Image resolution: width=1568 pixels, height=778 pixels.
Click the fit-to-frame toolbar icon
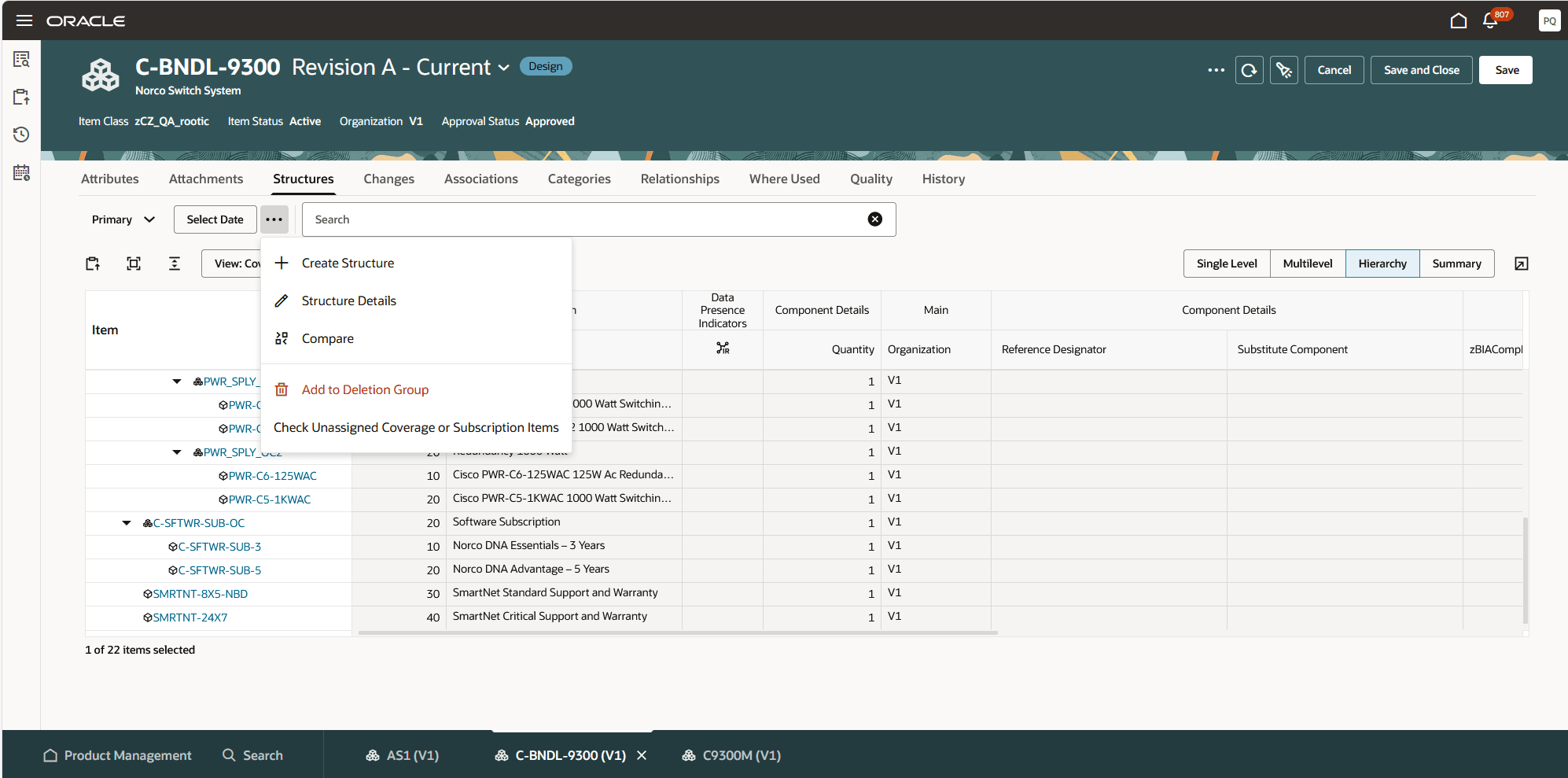[x=134, y=264]
